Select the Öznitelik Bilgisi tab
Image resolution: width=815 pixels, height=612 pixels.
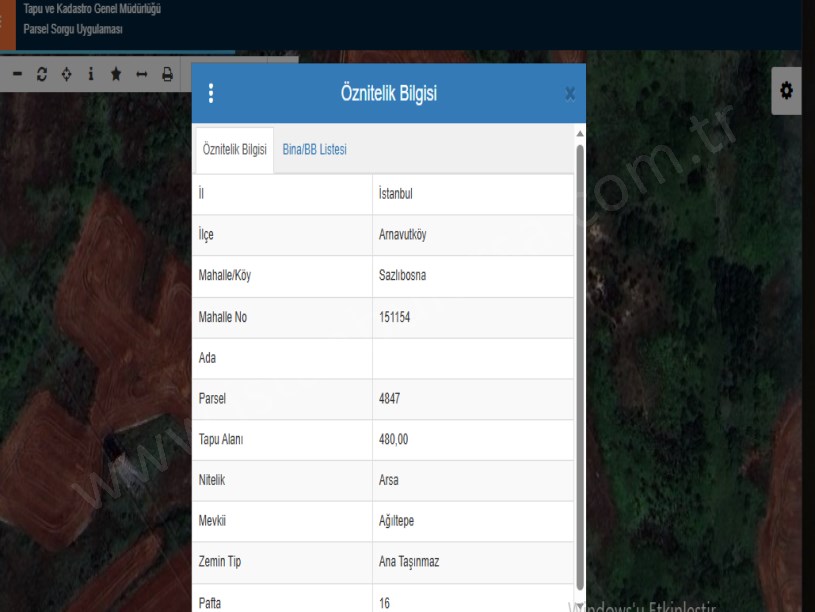tap(234, 149)
